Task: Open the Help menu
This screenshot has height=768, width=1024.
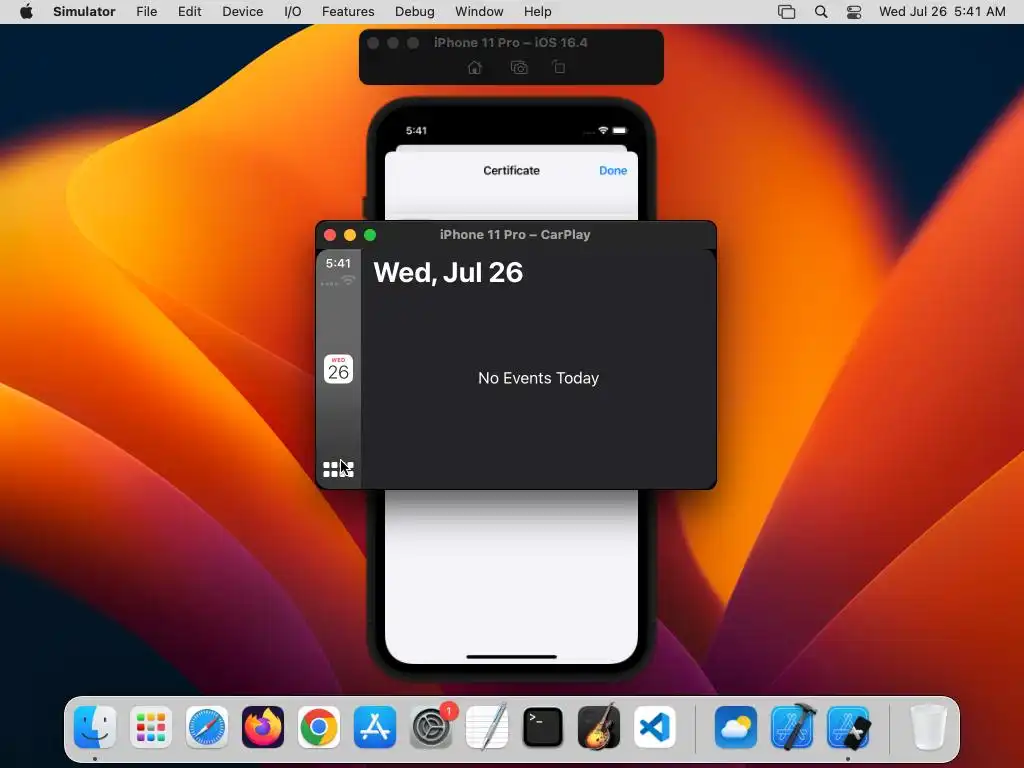Action: click(537, 12)
